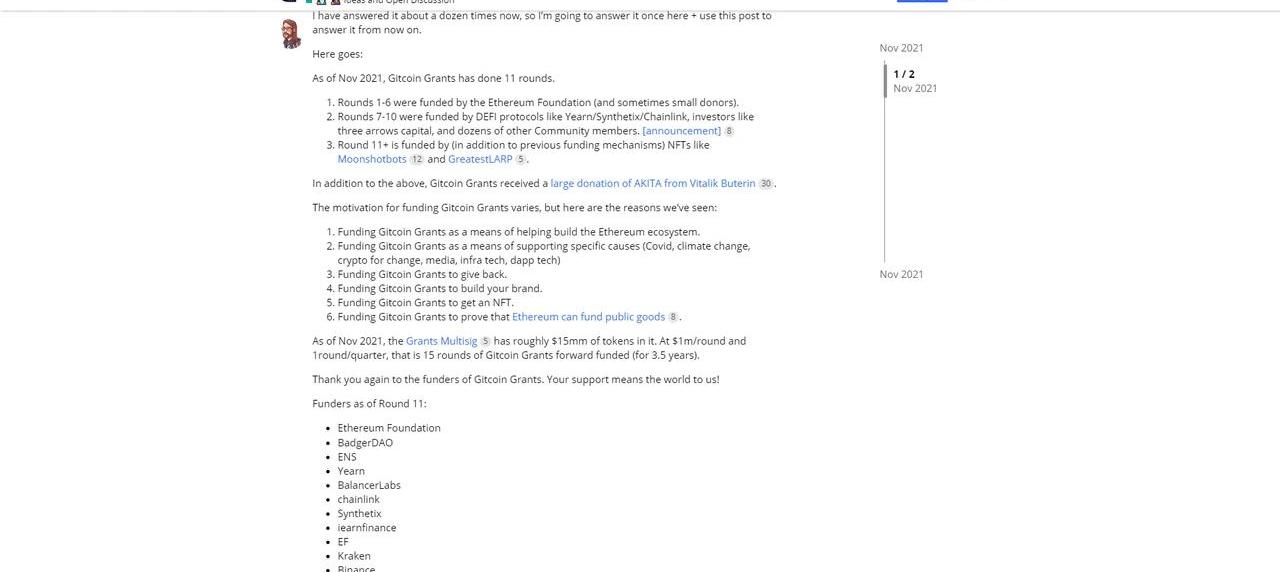Click 'Rounds 1-6 were funded by' list item
This screenshot has height=572, width=1280.
[x=538, y=103]
